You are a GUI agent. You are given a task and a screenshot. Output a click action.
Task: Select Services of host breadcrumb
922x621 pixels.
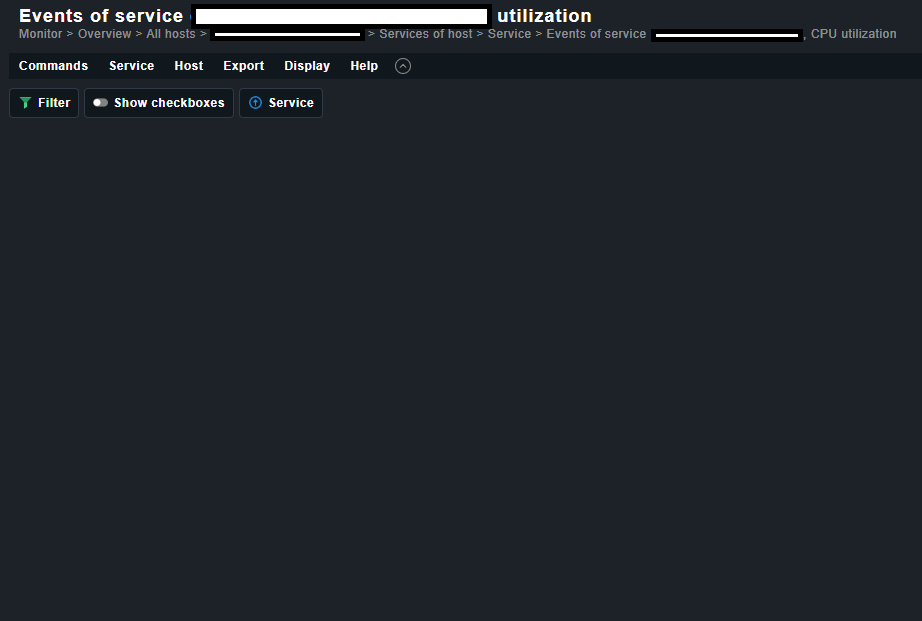click(x=425, y=34)
